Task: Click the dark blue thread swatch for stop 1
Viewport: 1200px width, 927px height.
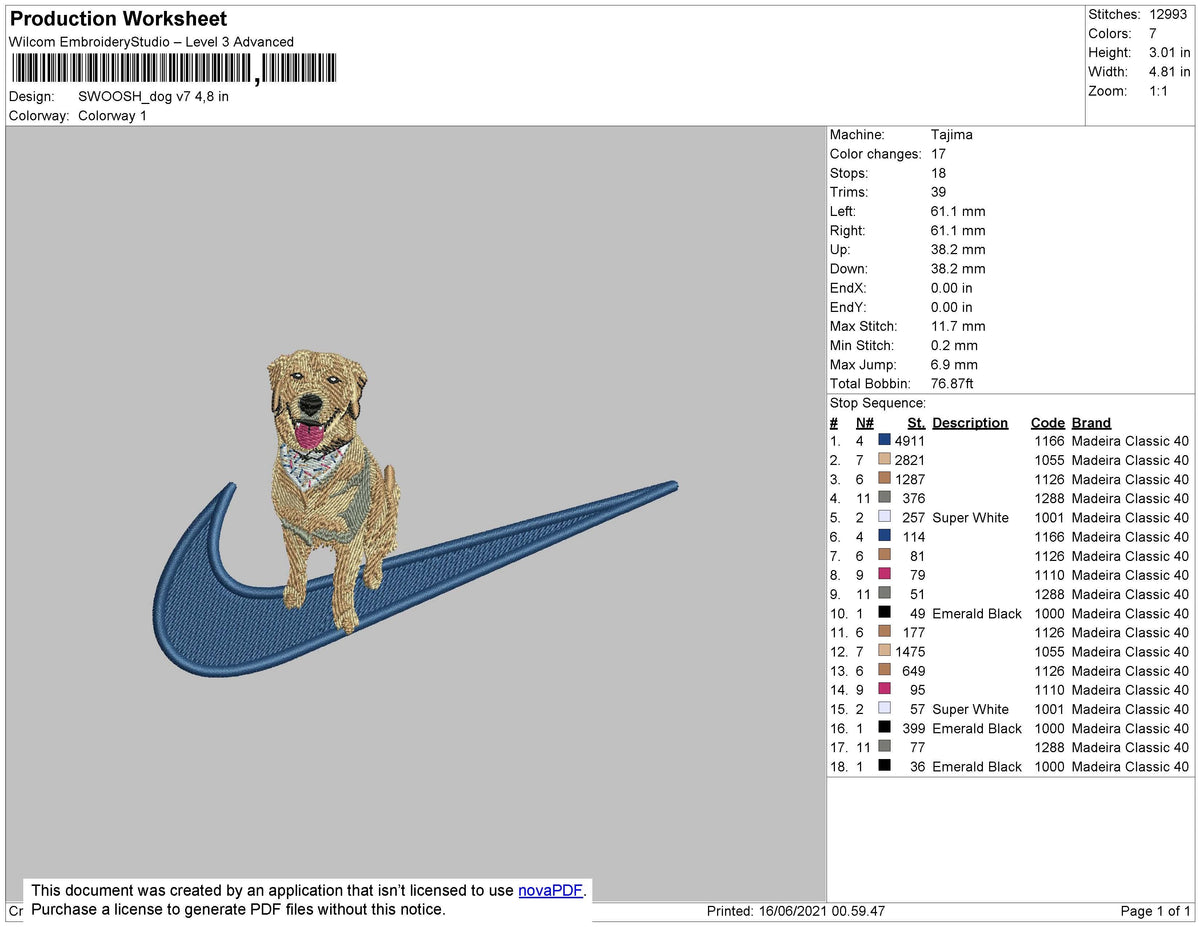Action: pyautogui.click(x=884, y=440)
